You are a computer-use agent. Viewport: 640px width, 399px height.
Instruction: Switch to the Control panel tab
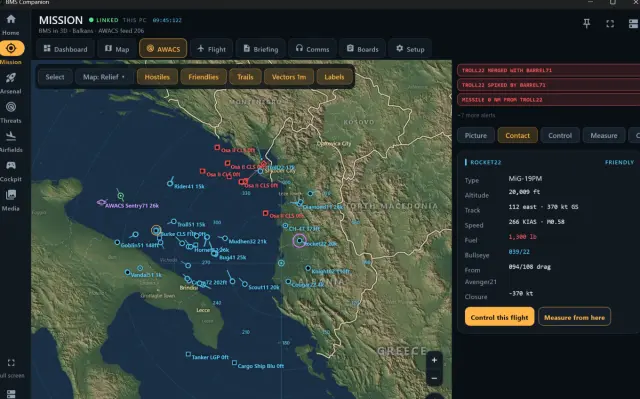tap(560, 135)
